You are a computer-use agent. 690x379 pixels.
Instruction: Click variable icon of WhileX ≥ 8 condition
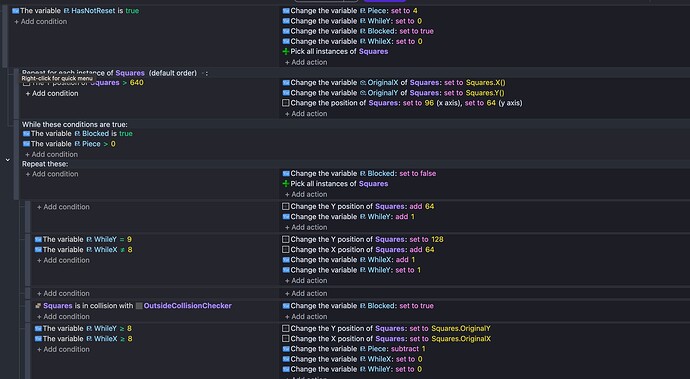38,339
